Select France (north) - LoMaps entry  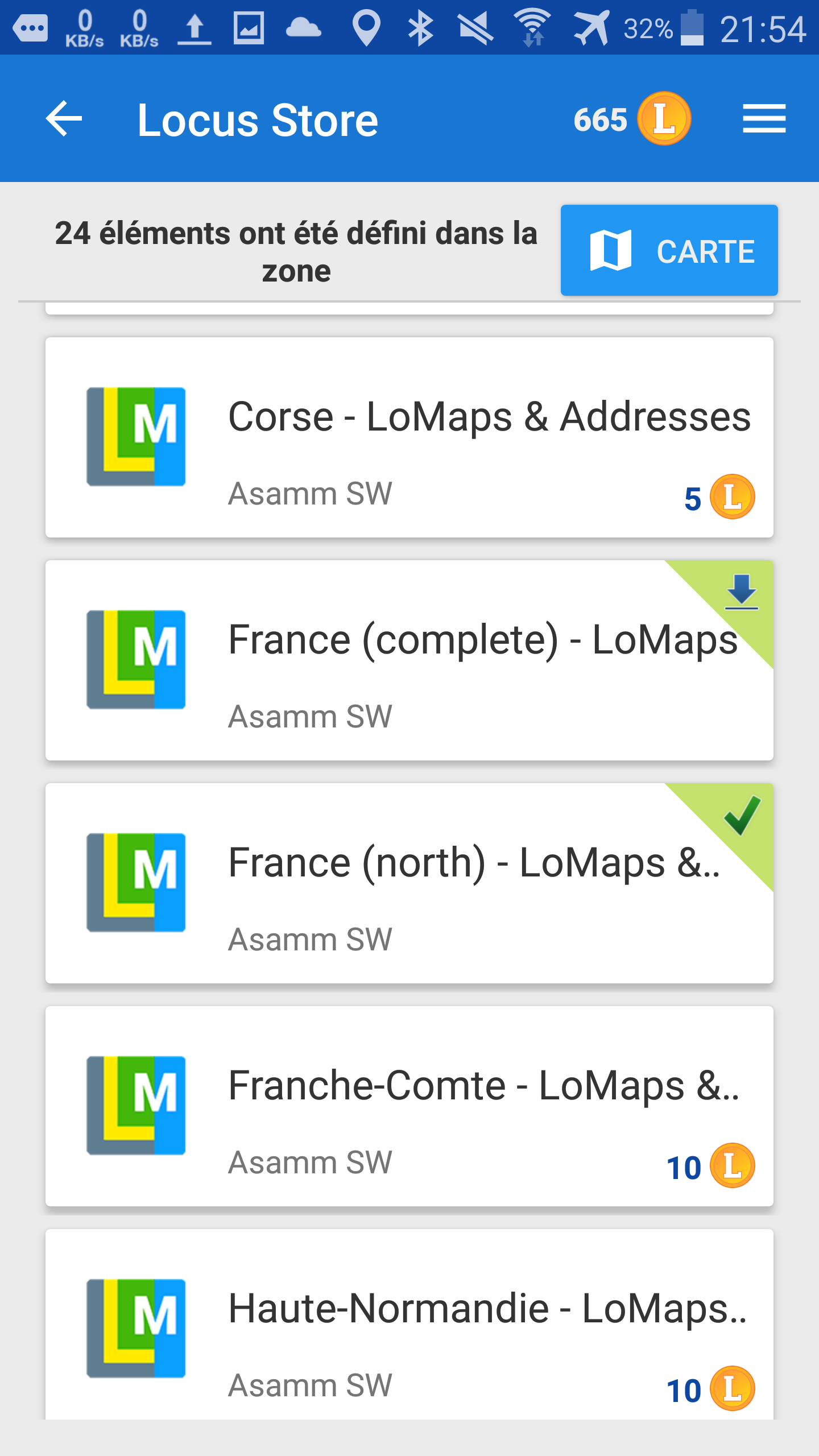point(473,862)
